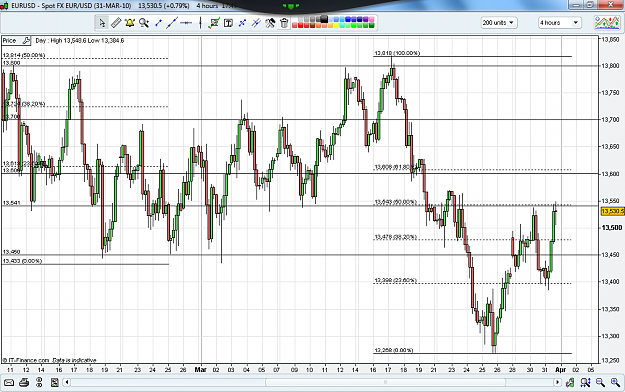Screen dimensions: 625x392
Task: Click the green-red icon right of scrollbar
Action: (570, 382)
